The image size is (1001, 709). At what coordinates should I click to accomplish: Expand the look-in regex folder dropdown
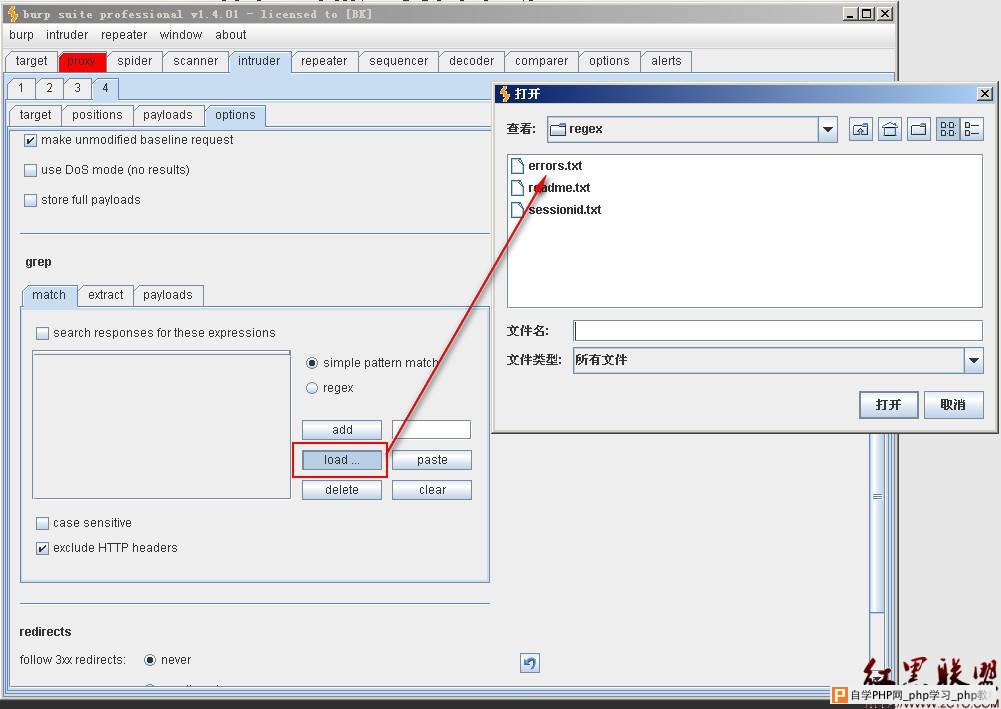tap(827, 130)
